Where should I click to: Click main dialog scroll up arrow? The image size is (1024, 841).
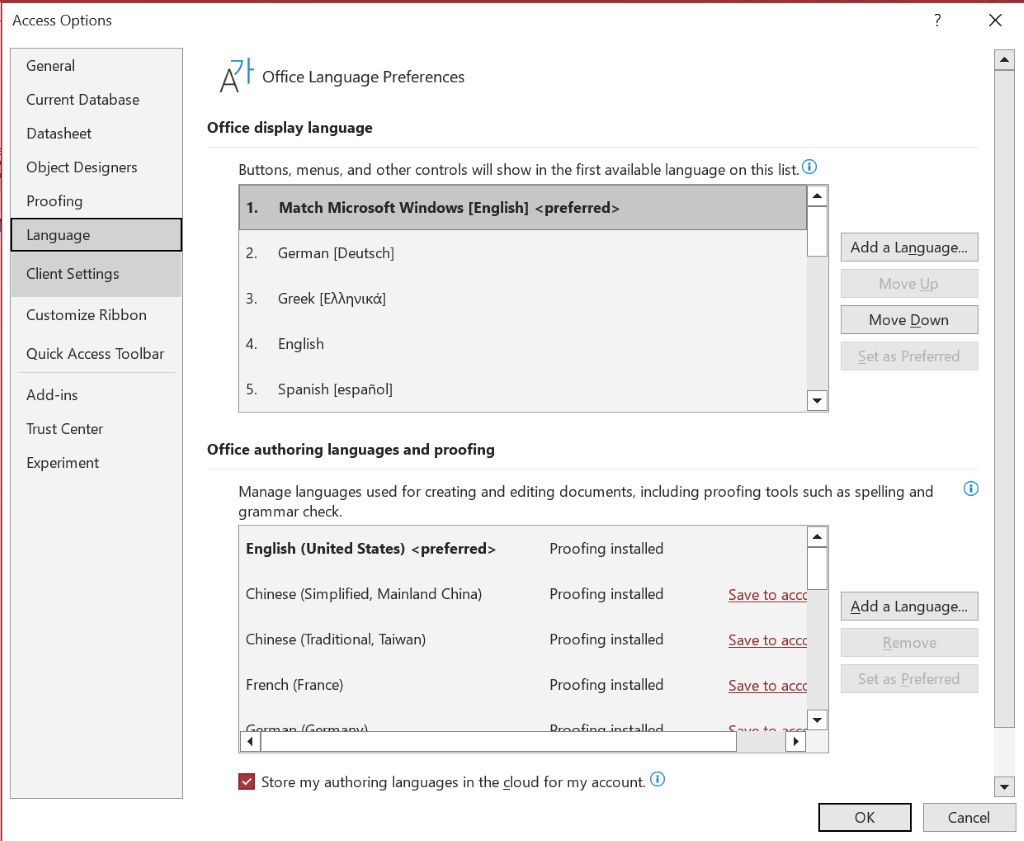click(1004, 60)
